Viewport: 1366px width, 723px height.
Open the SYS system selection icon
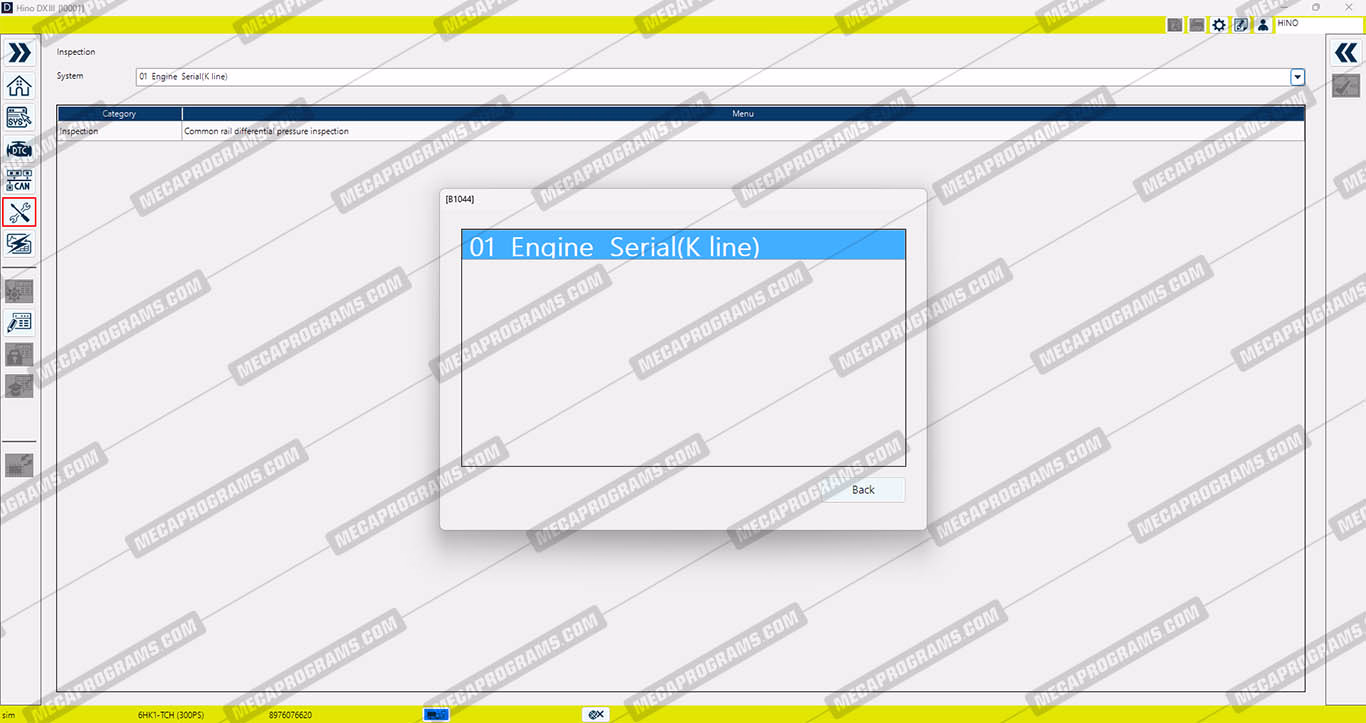click(x=19, y=117)
